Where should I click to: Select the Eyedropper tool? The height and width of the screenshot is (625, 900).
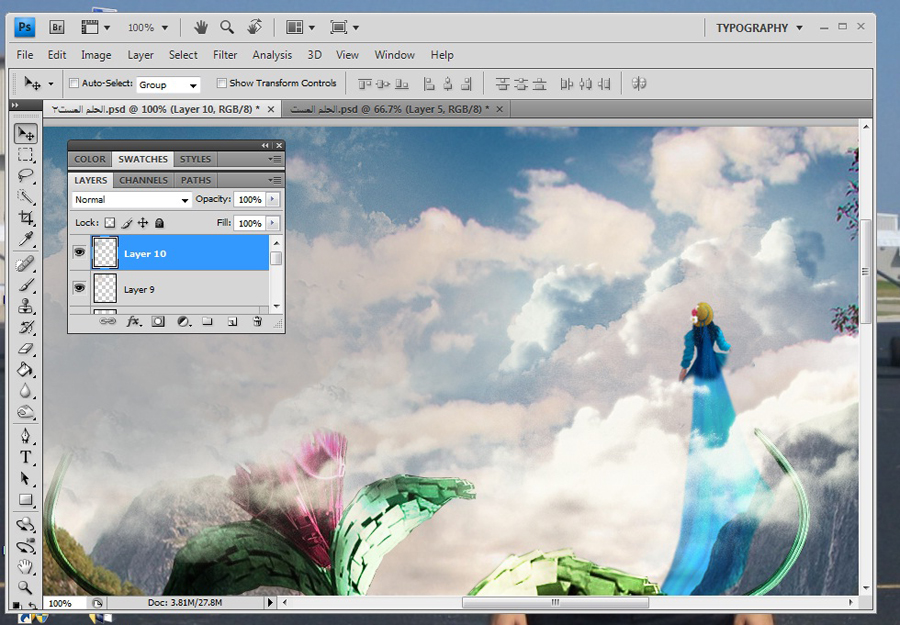coord(25,239)
